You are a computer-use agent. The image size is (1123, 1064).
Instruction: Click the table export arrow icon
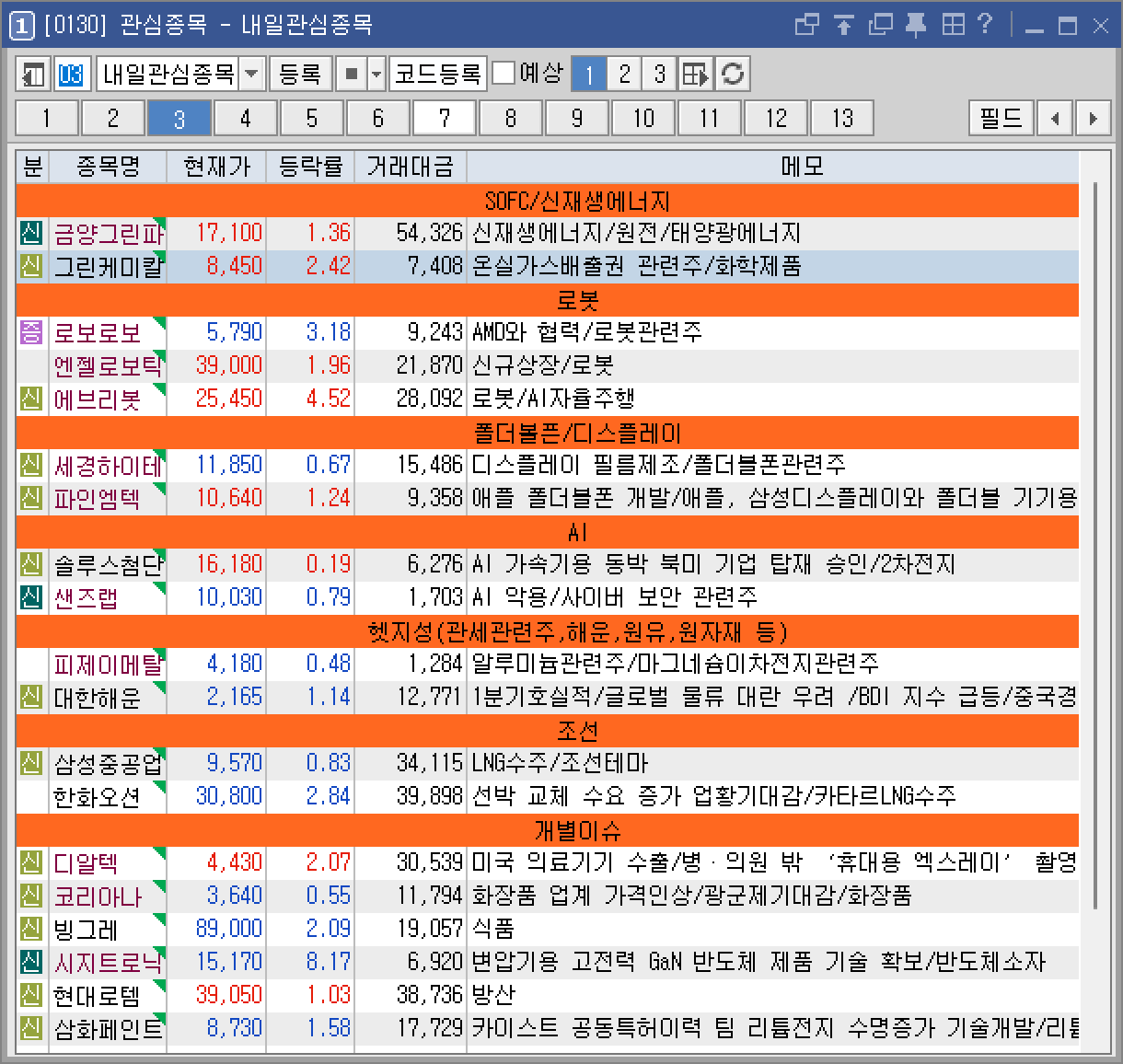(696, 74)
